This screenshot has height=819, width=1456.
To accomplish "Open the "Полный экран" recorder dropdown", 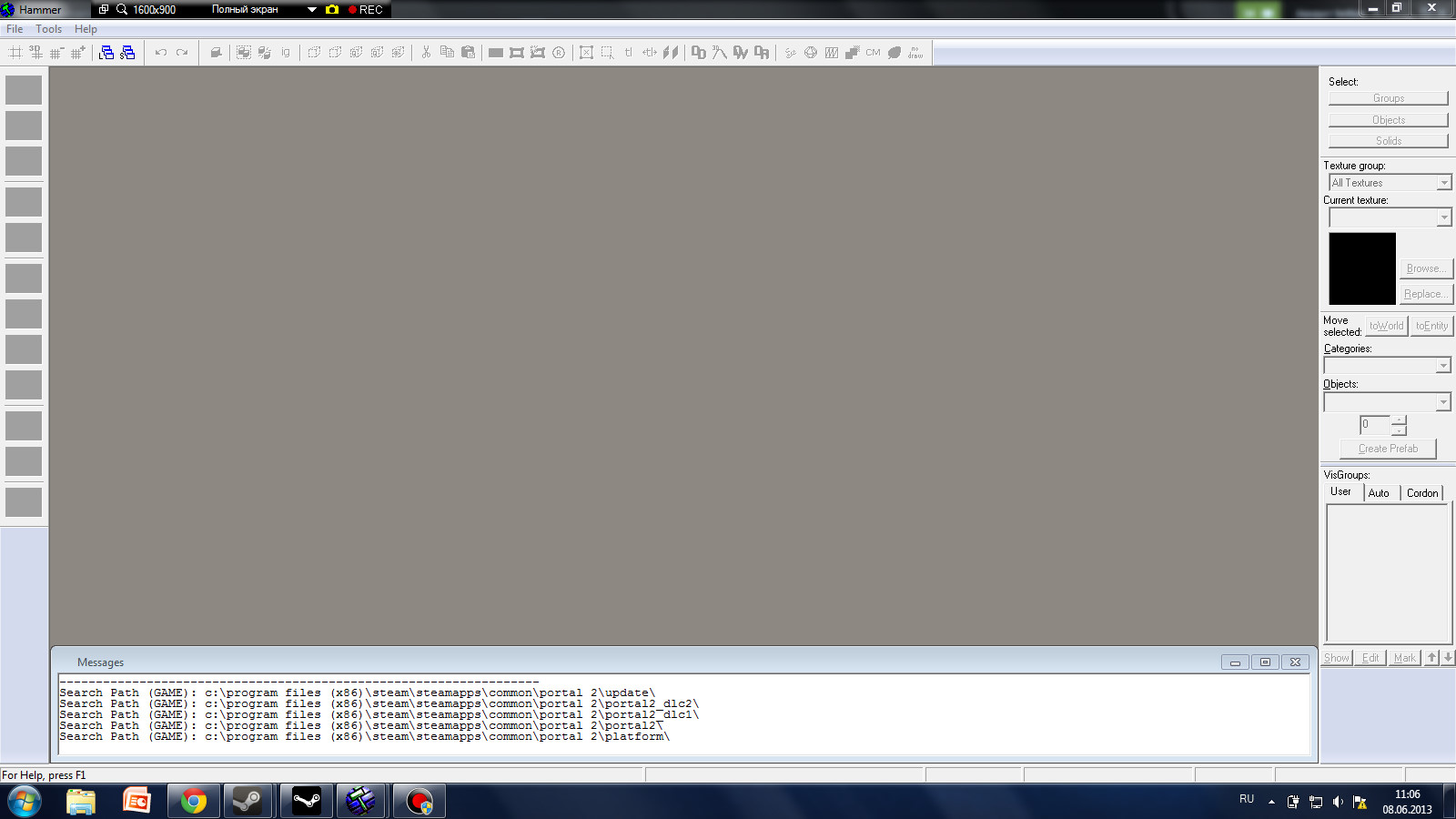I will [x=312, y=10].
